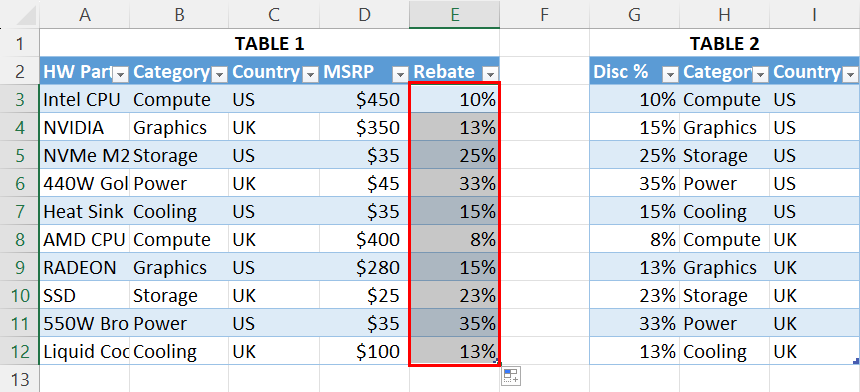Open the Disc % filter dropdown
Image resolution: width=860 pixels, height=392 pixels.
click(x=671, y=74)
